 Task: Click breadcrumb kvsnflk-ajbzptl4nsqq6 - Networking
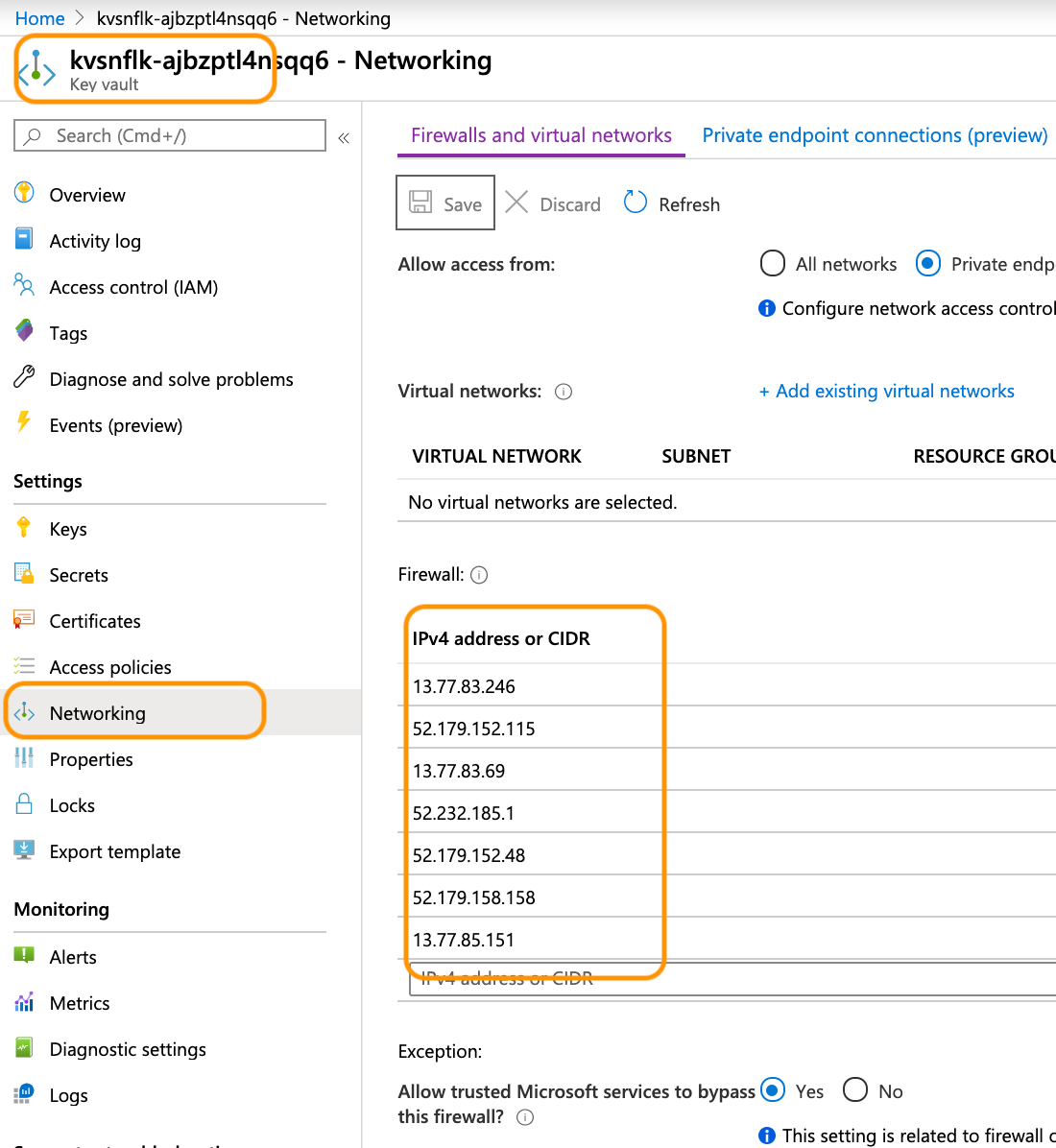pos(243,18)
